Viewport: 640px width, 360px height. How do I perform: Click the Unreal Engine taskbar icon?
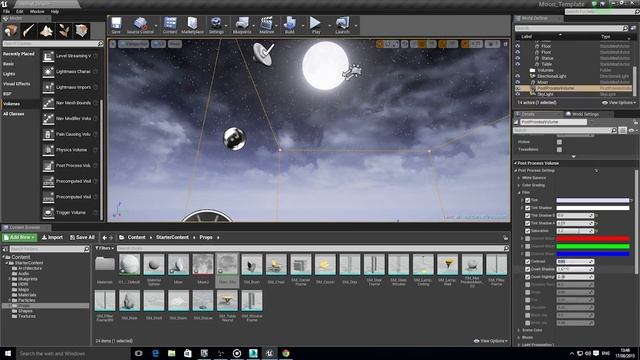pos(269,353)
